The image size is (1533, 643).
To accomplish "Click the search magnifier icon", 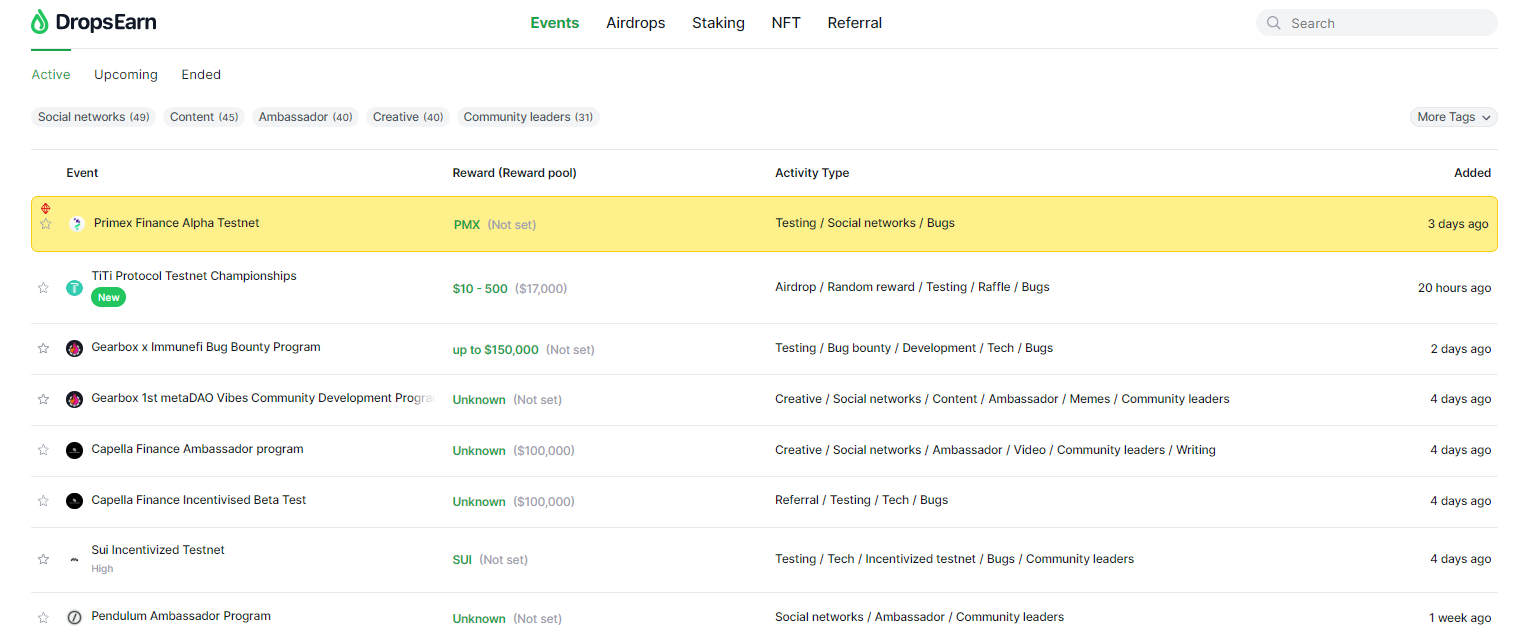I will point(1274,23).
